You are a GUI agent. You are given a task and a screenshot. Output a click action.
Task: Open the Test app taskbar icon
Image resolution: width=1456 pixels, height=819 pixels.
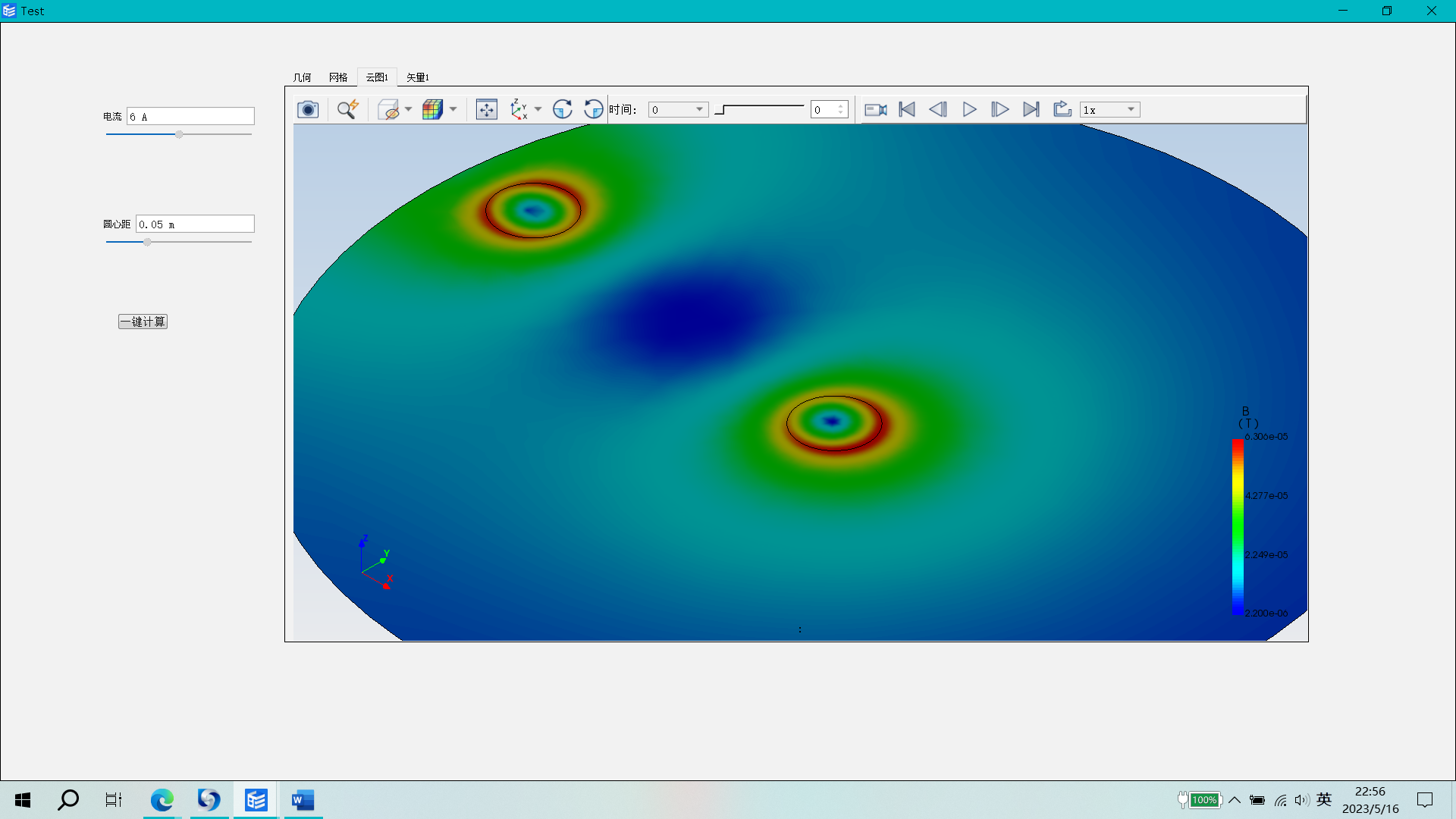[256, 800]
